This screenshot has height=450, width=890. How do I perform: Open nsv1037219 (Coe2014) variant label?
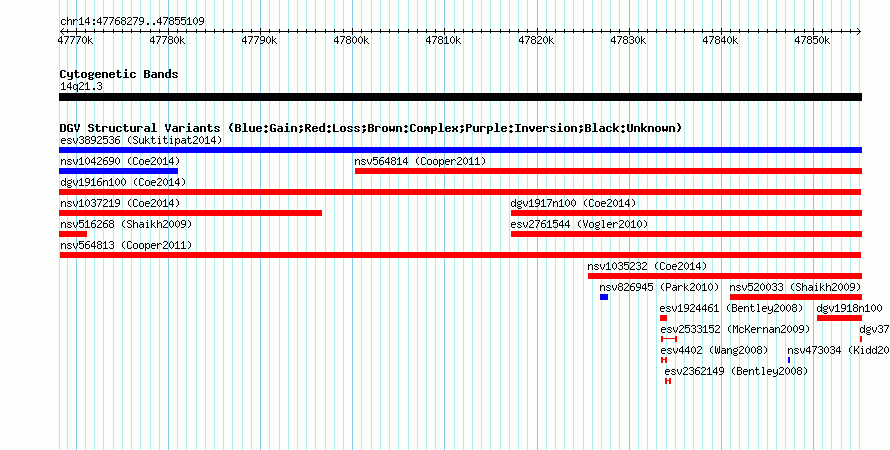[x=120, y=203]
